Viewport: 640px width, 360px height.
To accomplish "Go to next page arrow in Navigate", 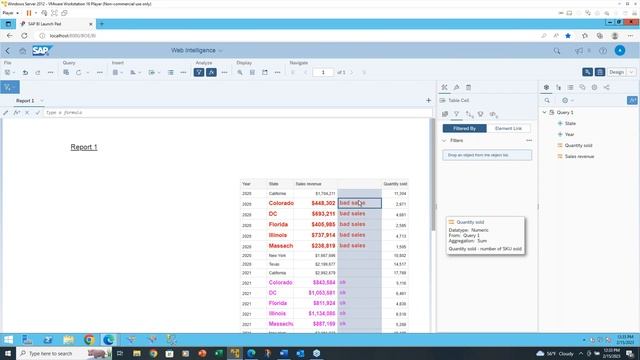I will 352,73.
